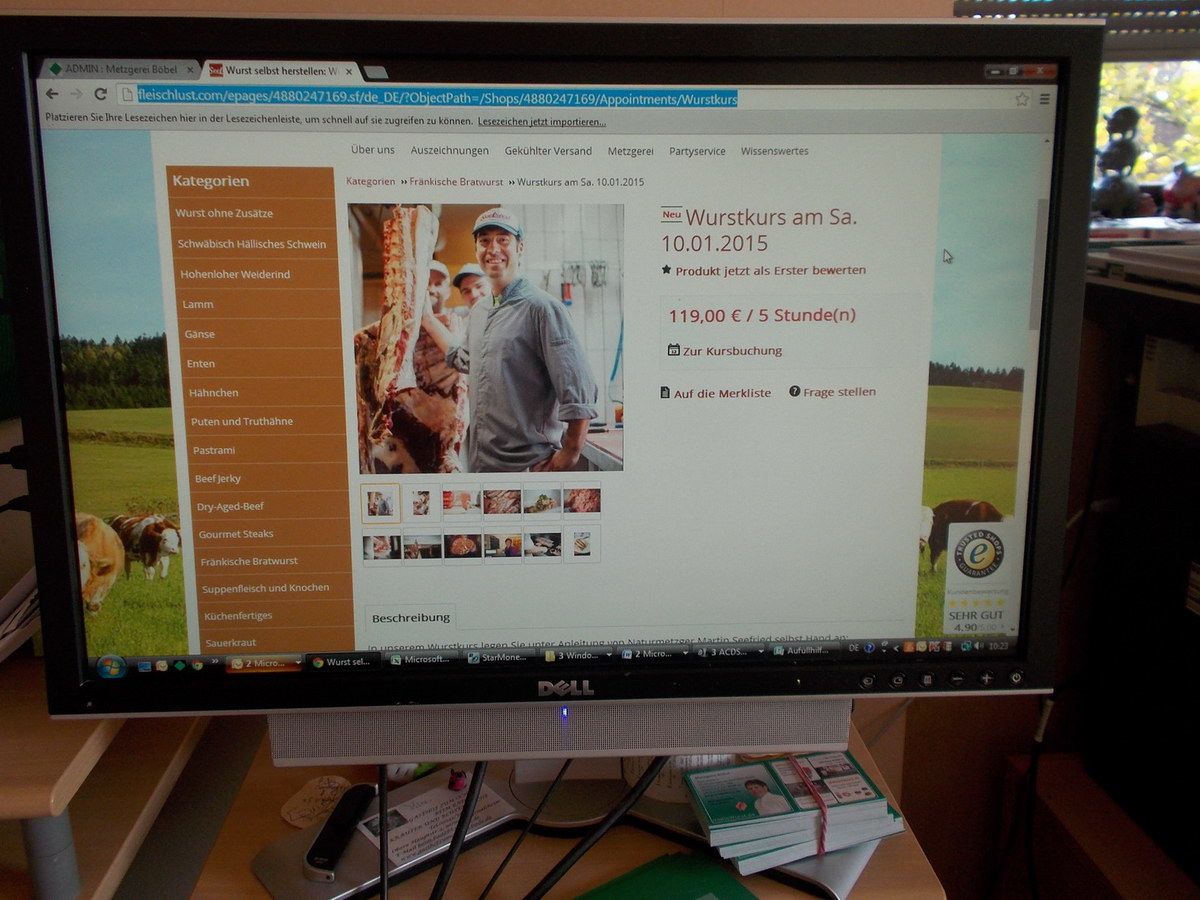The height and width of the screenshot is (900, 1200).
Task: Click the calendar icon beside Zur Kursbuchung
Action: [x=673, y=350]
